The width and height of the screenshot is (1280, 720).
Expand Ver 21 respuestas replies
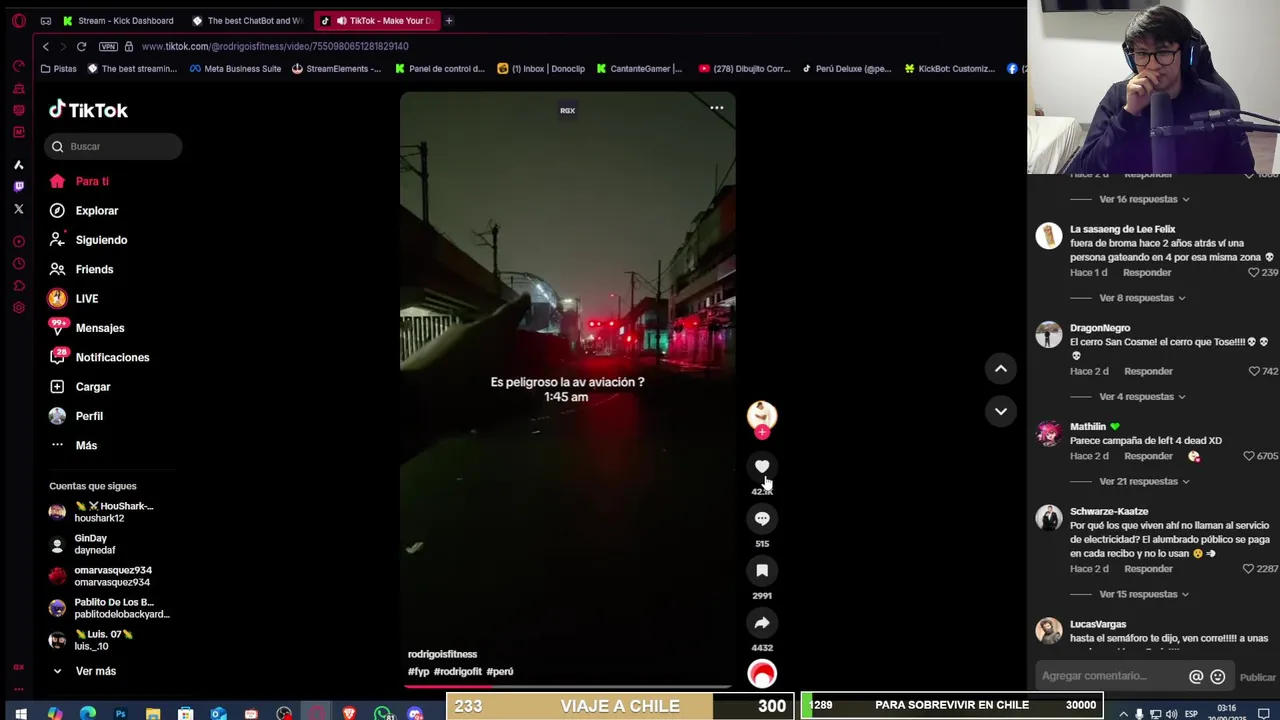[x=1144, y=481]
